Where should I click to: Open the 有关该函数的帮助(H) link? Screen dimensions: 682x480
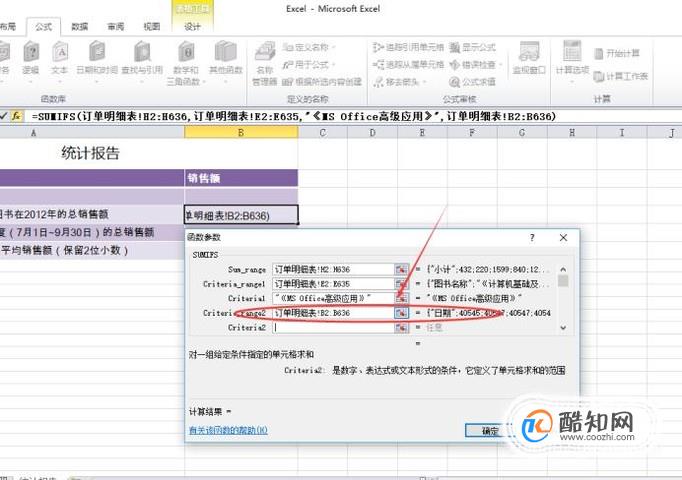pyautogui.click(x=228, y=430)
